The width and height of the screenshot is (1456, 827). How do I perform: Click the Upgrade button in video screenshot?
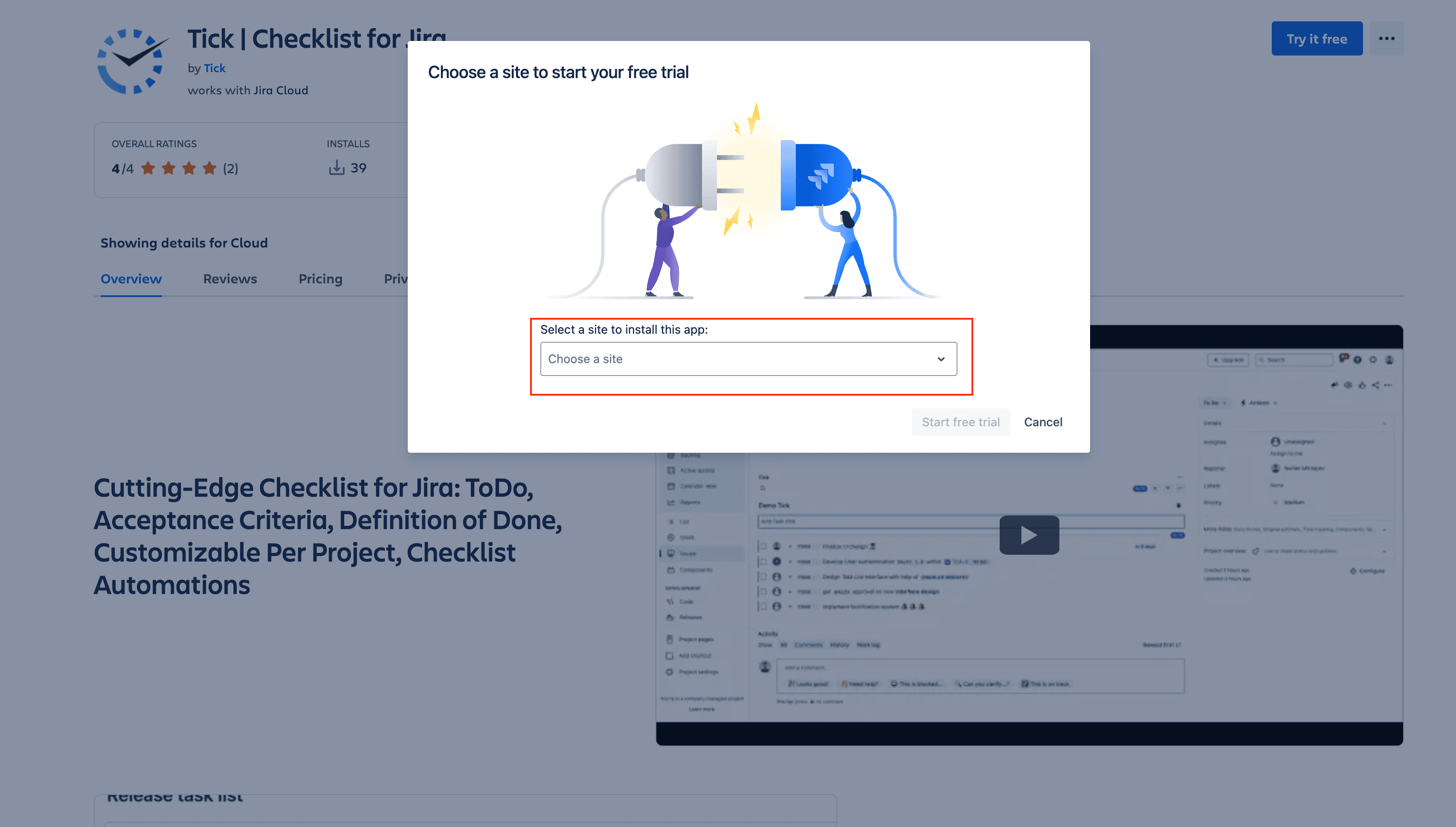pos(1228,360)
